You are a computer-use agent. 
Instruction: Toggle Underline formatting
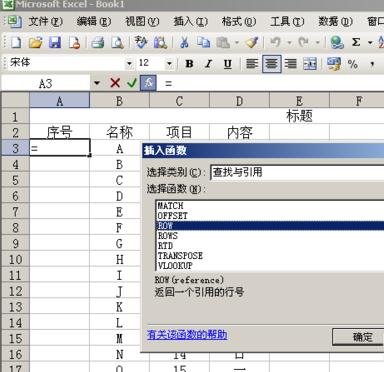tap(228, 63)
